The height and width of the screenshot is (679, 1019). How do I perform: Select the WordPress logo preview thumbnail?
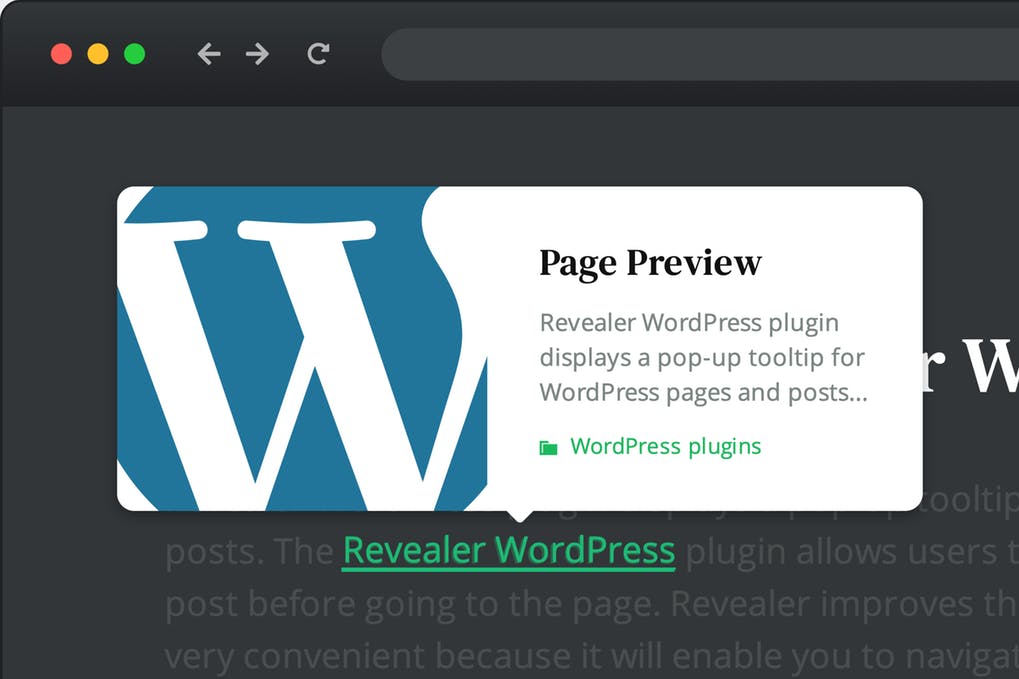point(302,348)
